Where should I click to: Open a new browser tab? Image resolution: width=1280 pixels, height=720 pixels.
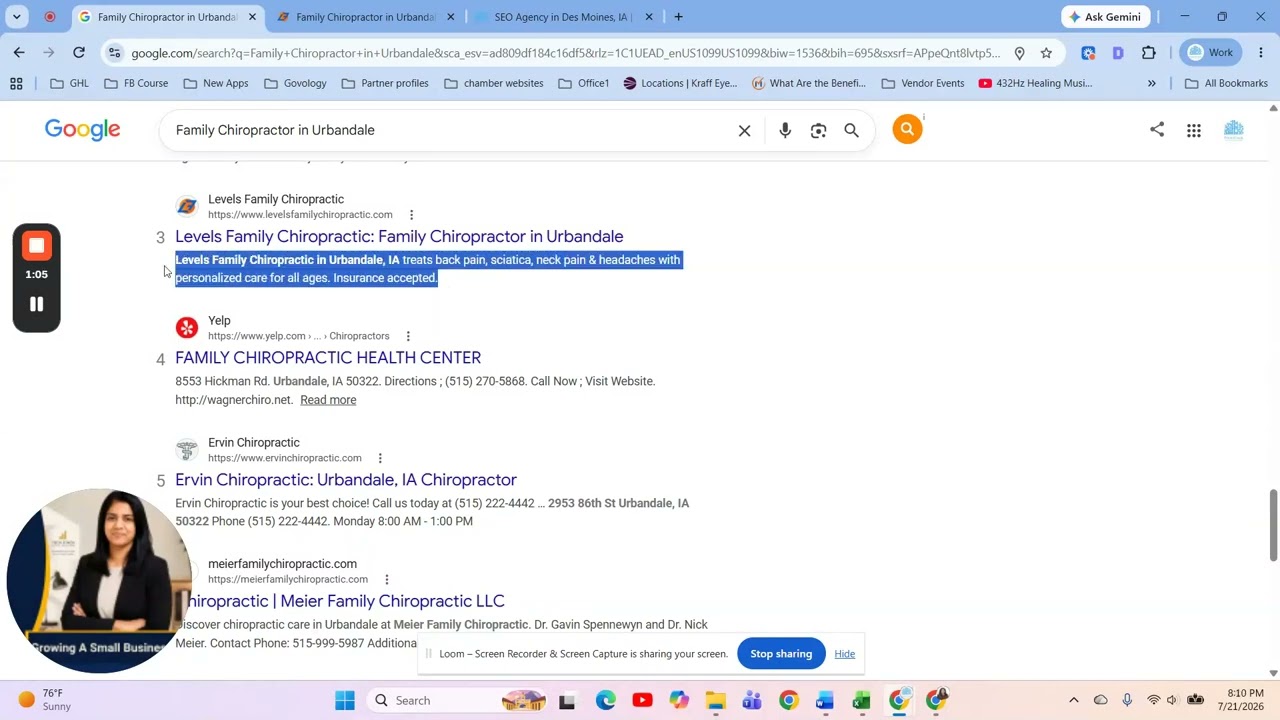678,17
